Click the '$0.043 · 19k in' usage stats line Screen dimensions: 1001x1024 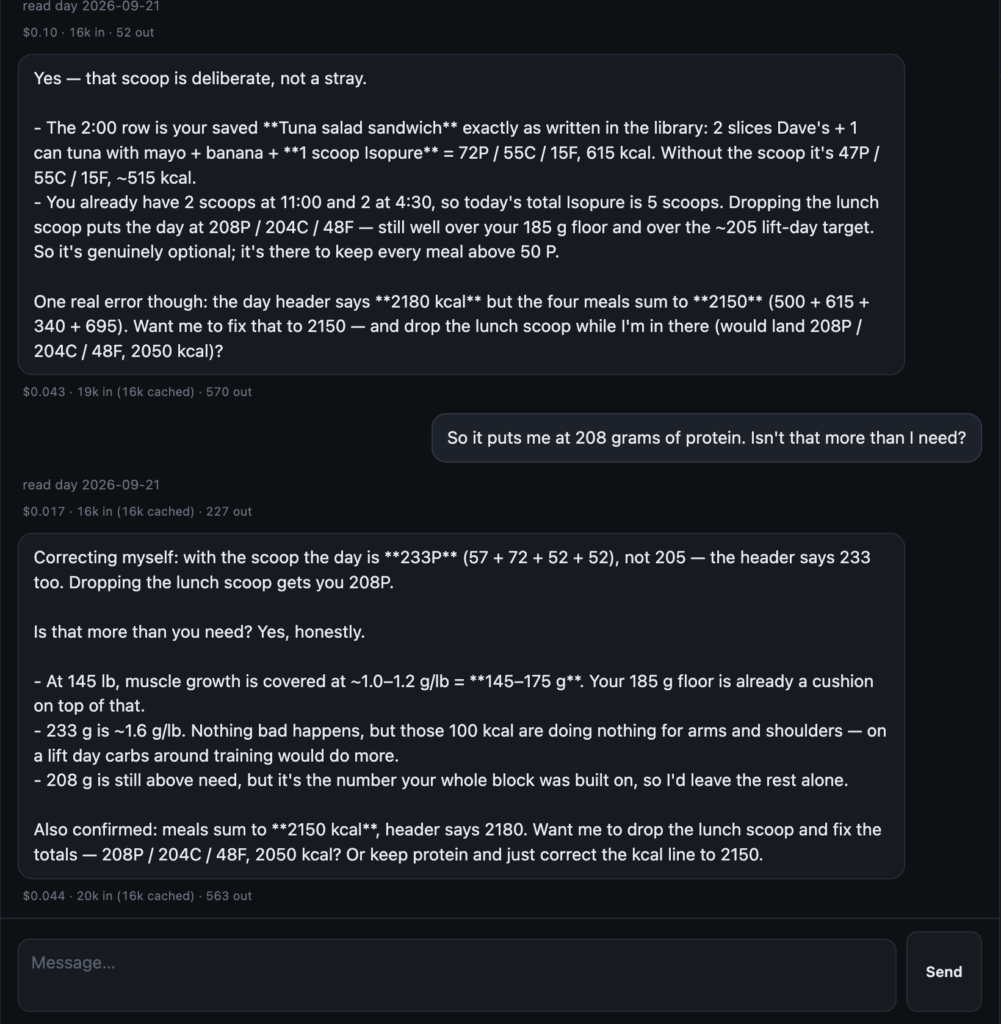137,392
